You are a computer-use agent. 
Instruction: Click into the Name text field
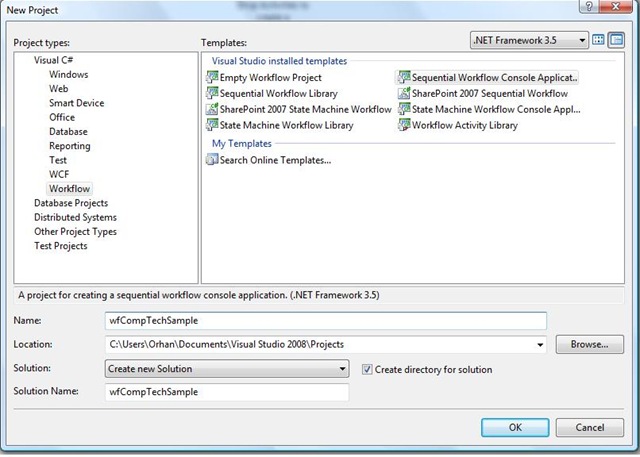click(x=326, y=321)
